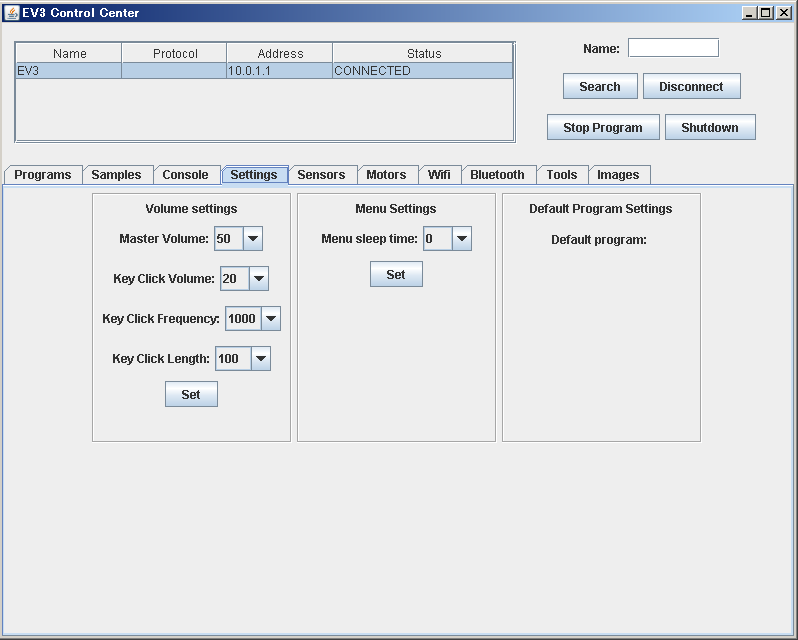Click the 10.0.1.1 address cell
Viewport: 798px width, 640px height.
[279, 71]
